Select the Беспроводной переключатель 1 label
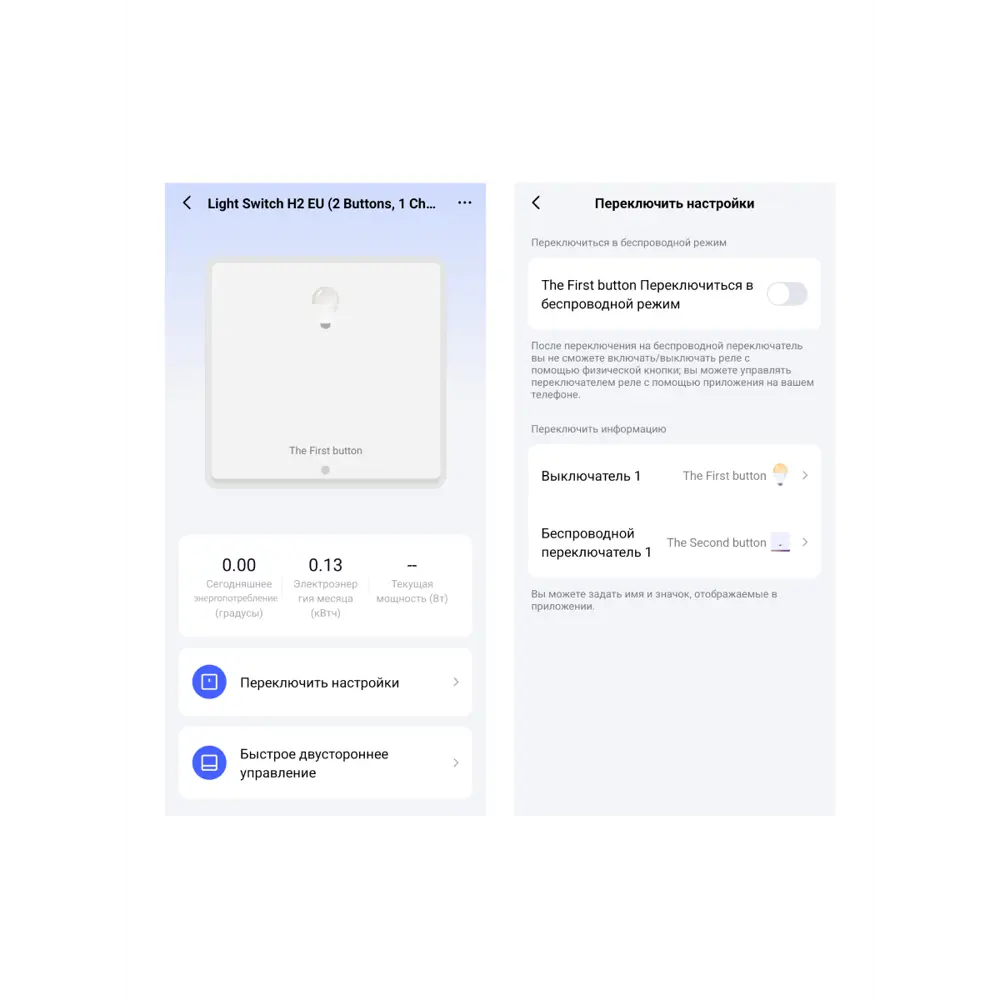Image resolution: width=1000 pixels, height=1000 pixels. (596, 543)
